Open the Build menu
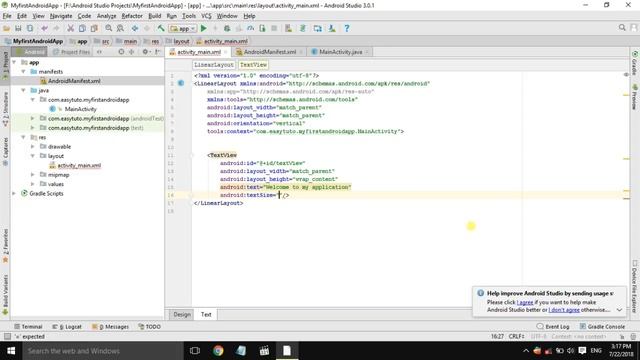 point(154,16)
